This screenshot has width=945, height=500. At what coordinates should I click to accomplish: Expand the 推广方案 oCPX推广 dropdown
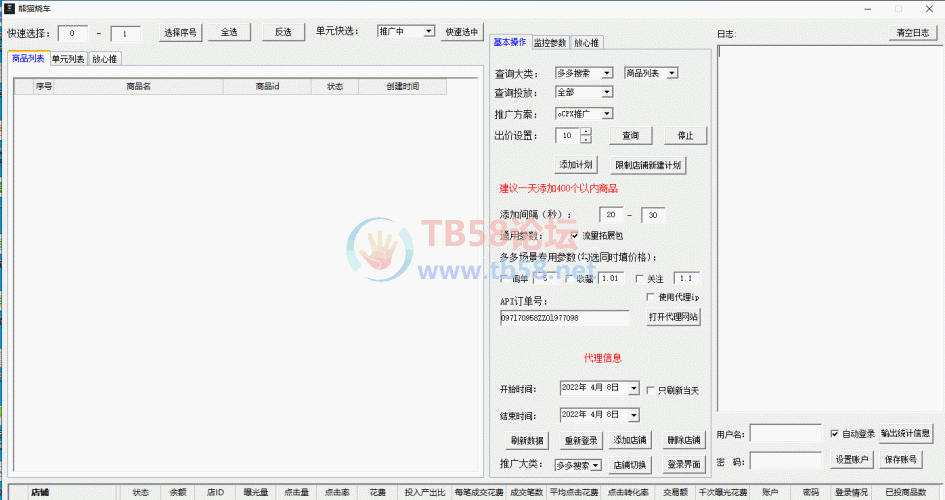584,114
